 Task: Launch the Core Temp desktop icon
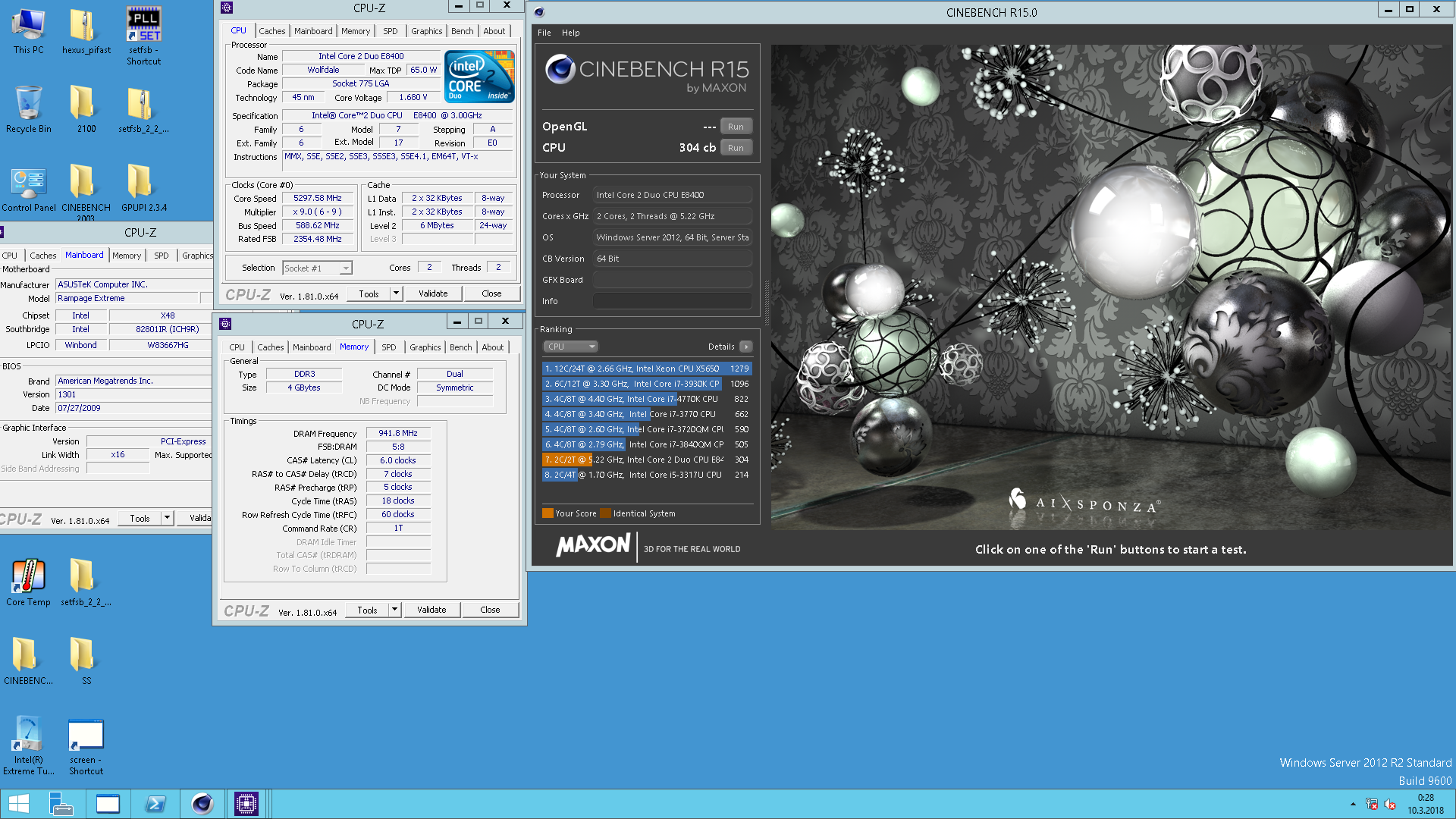[x=28, y=582]
